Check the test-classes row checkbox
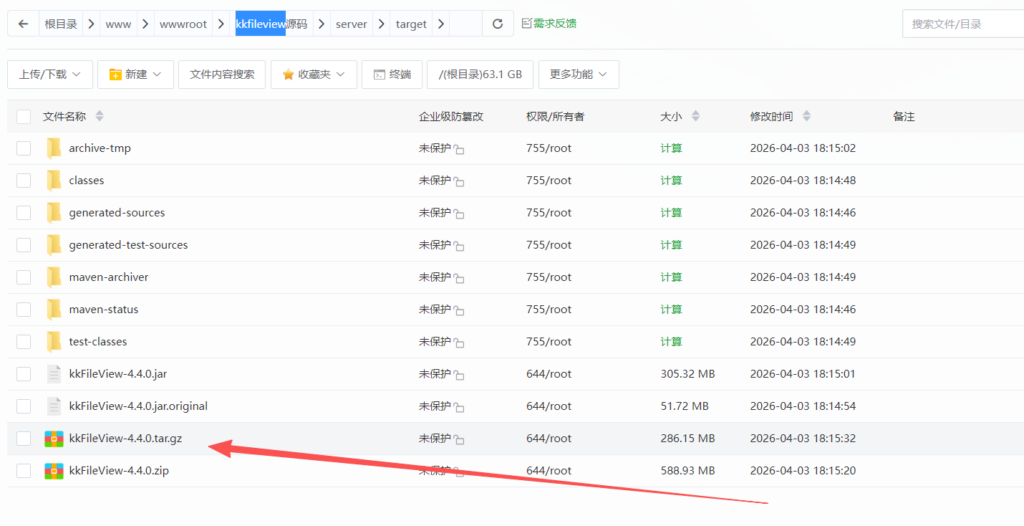1024x526 pixels. (x=24, y=342)
